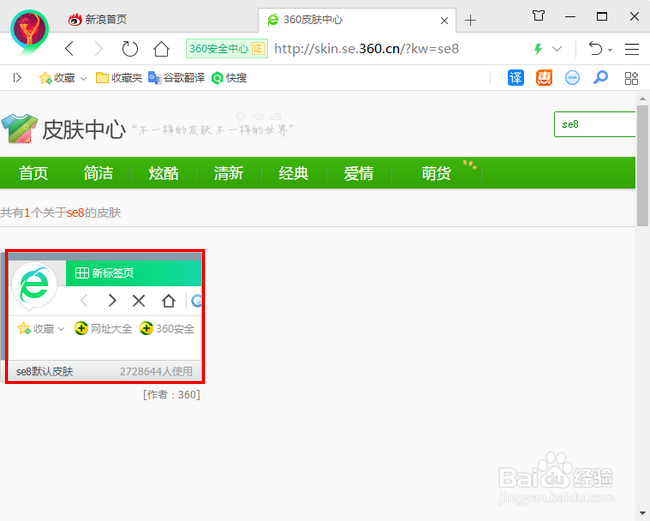
Task: Click the page vertical scrollbar thumb
Action: pyautogui.click(x=643, y=165)
